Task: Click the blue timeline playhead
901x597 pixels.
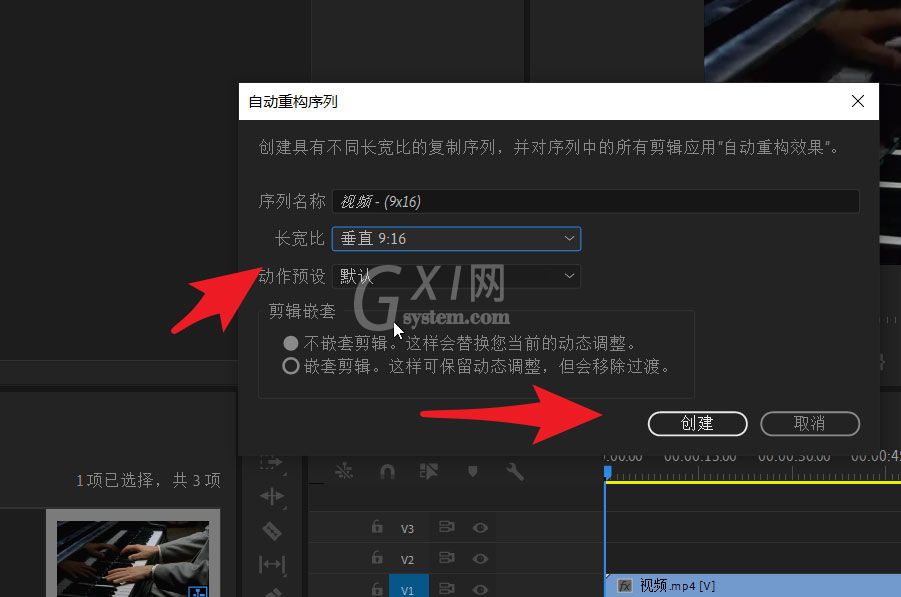Action: [607, 472]
